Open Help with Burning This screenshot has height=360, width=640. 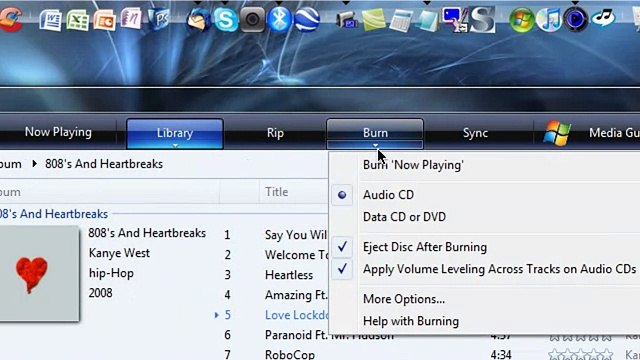(411, 321)
